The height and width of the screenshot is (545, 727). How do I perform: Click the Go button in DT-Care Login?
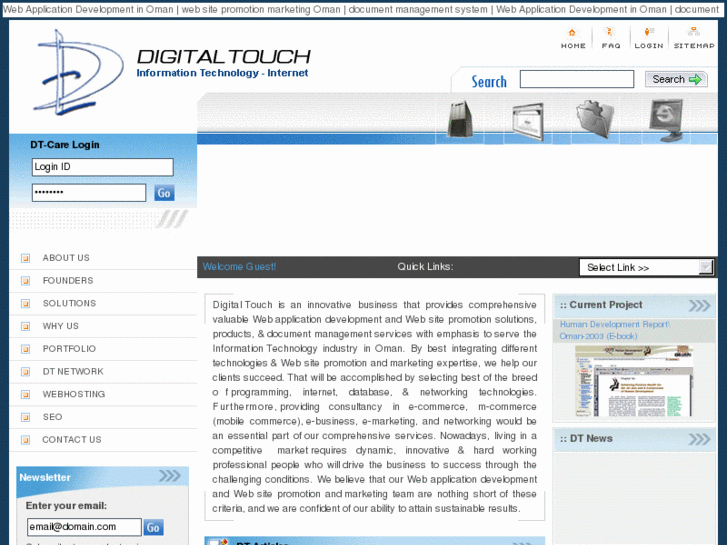(x=164, y=193)
